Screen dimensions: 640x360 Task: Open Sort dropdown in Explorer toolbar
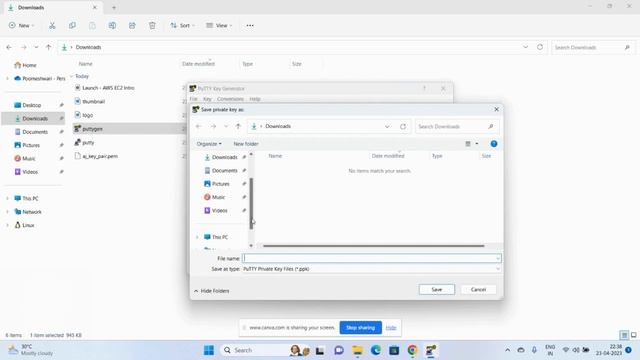[182, 25]
